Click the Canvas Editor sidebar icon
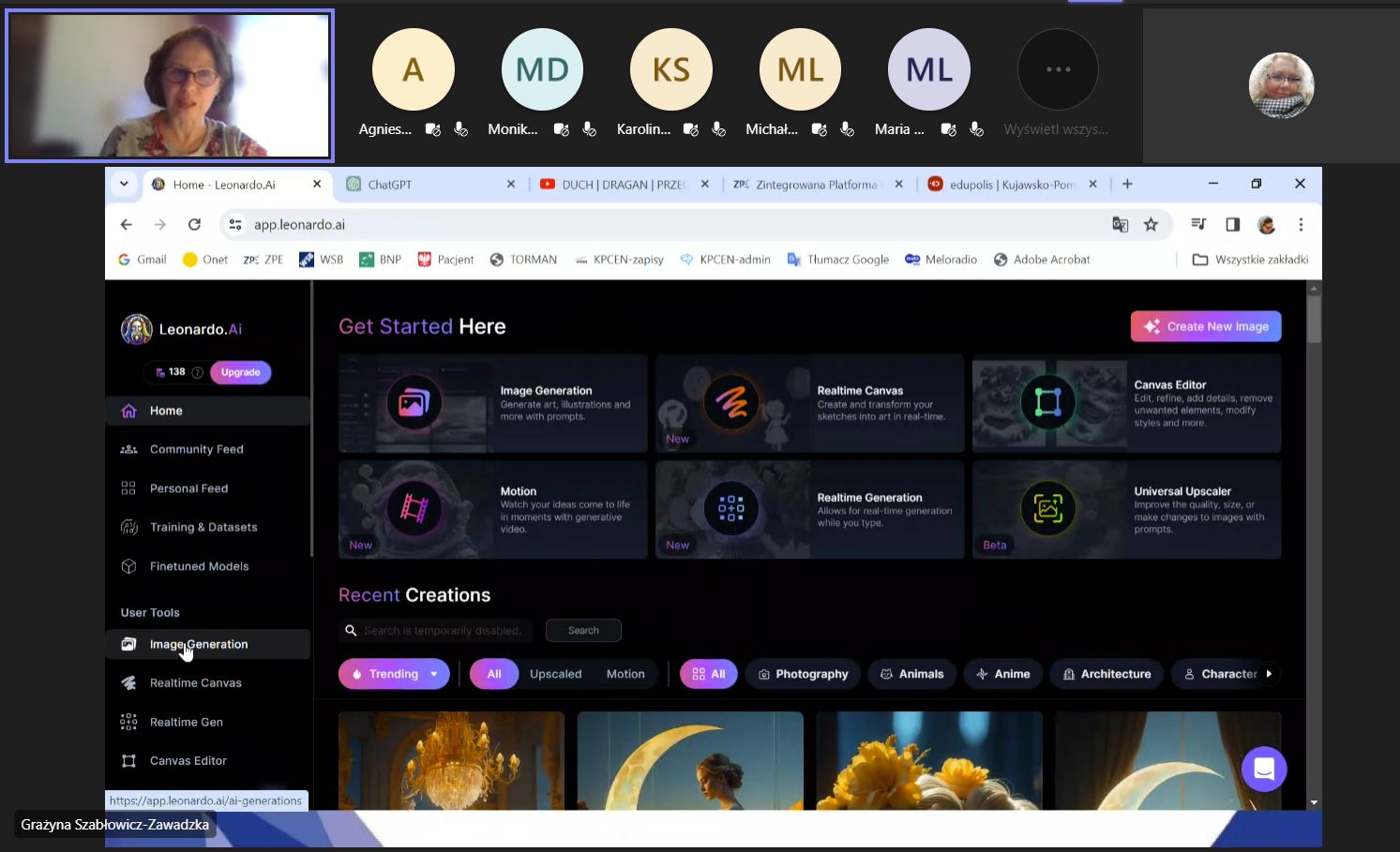The image size is (1400, 852). point(128,761)
